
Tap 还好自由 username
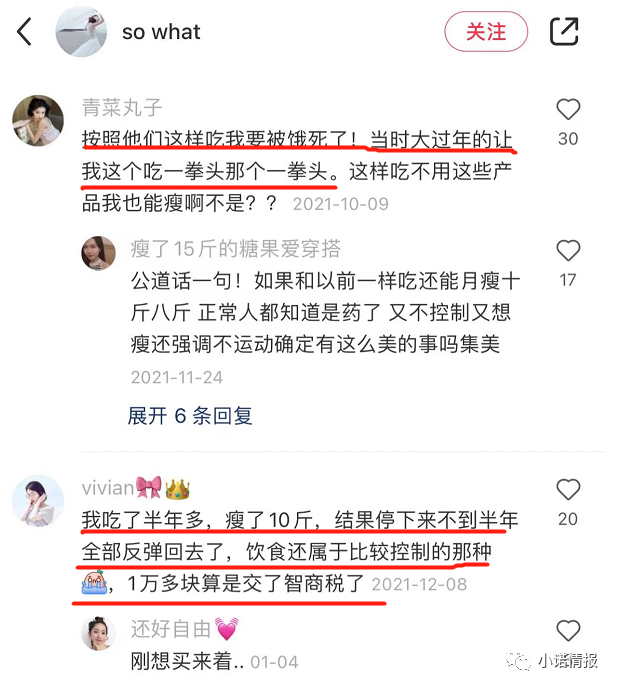[x=184, y=629]
